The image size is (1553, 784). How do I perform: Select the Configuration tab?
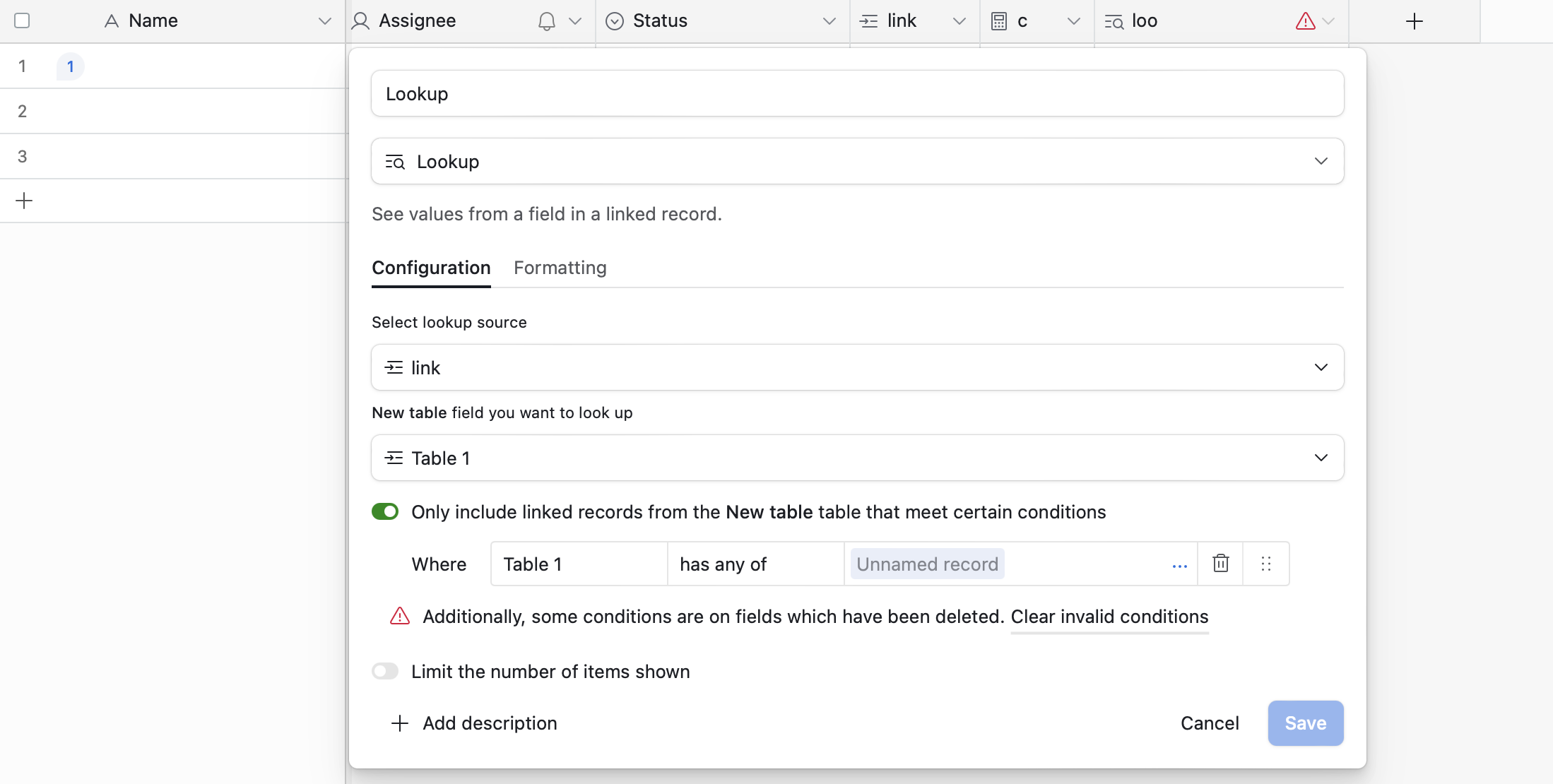click(x=432, y=267)
